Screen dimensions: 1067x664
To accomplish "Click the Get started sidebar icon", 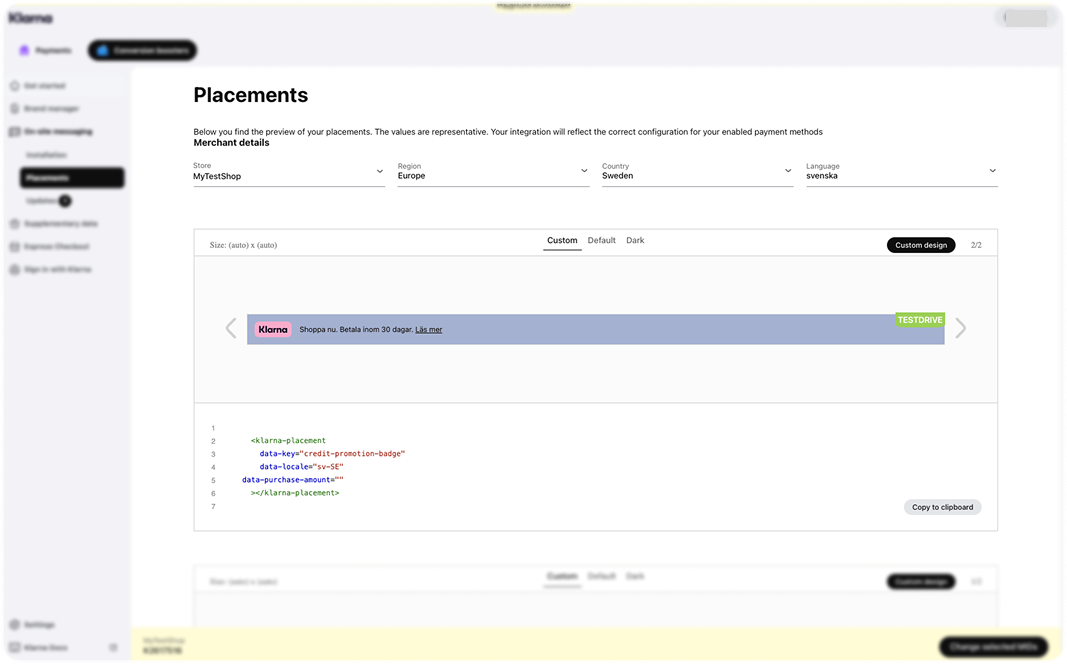I will click(15, 86).
